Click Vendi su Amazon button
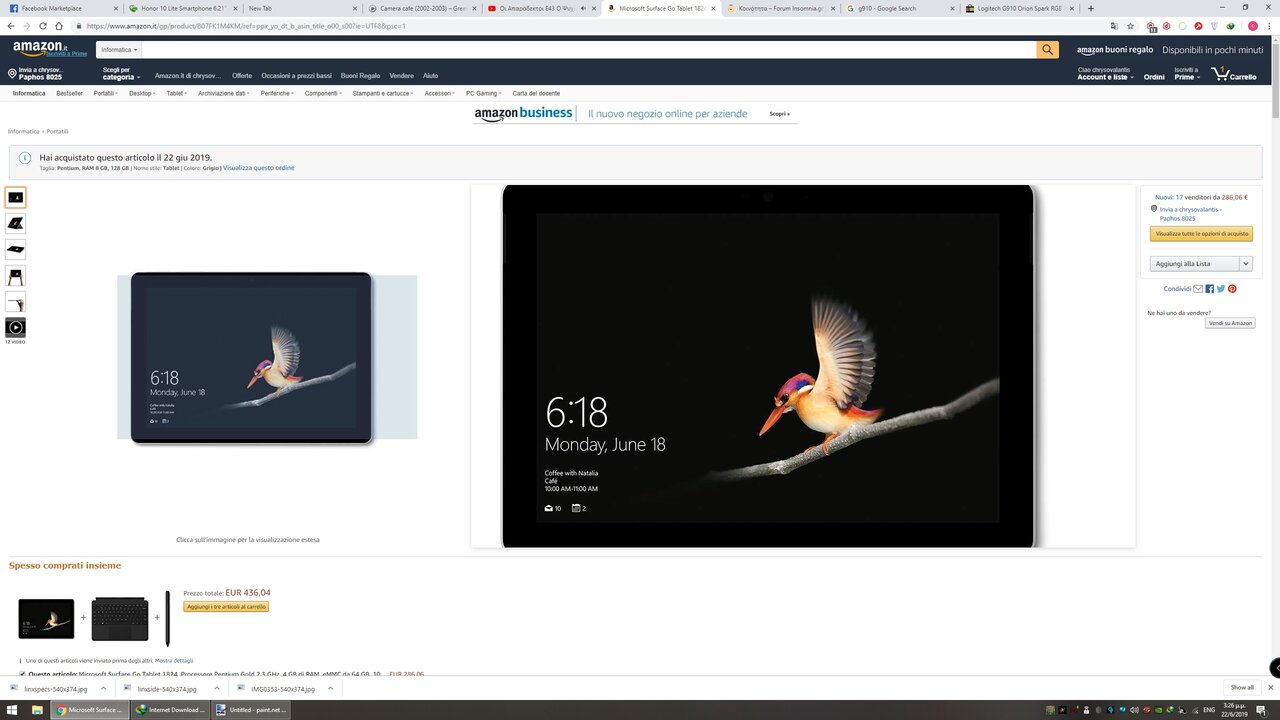The image size is (1280, 720). (x=1230, y=323)
